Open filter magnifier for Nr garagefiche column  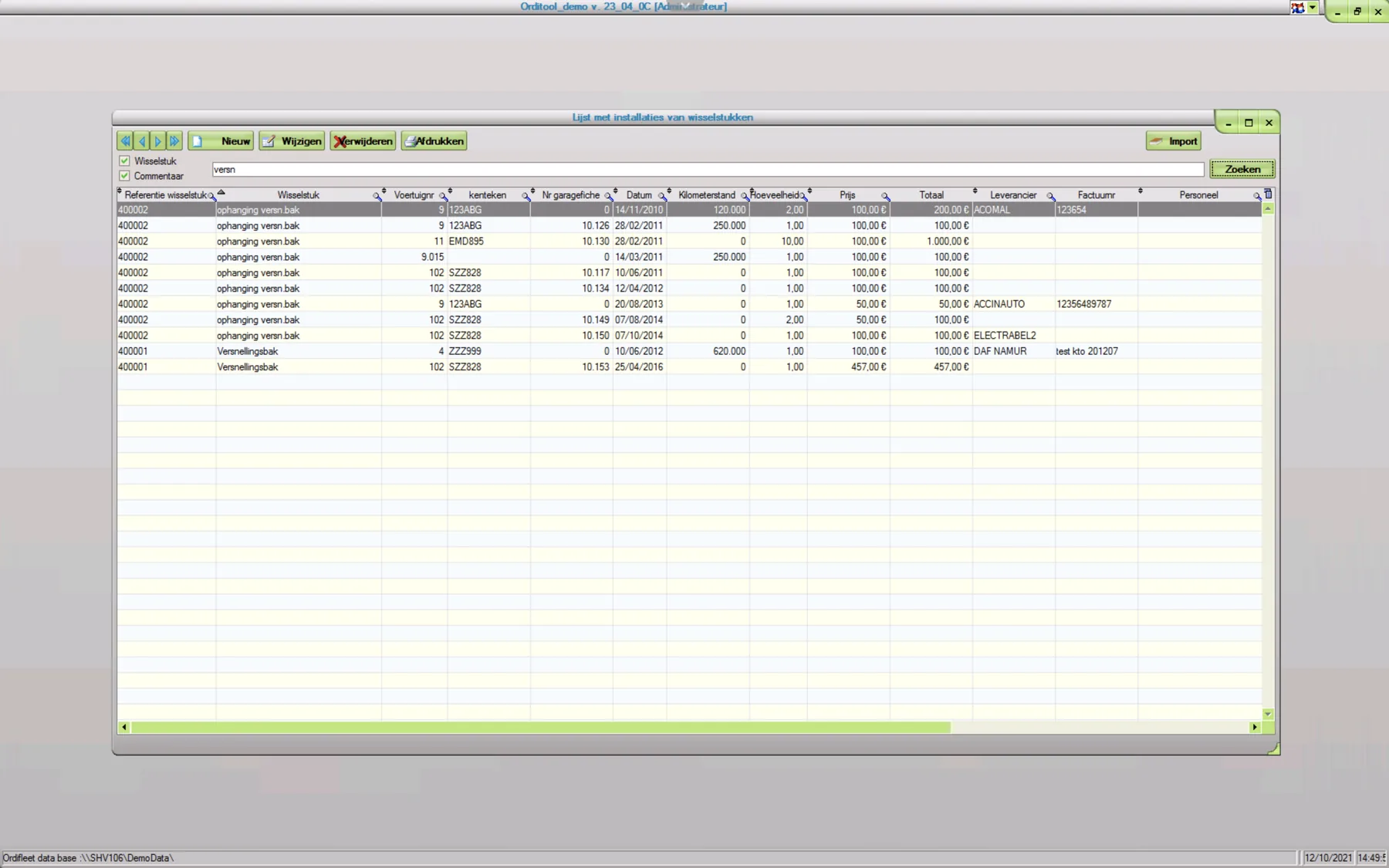[609, 197]
